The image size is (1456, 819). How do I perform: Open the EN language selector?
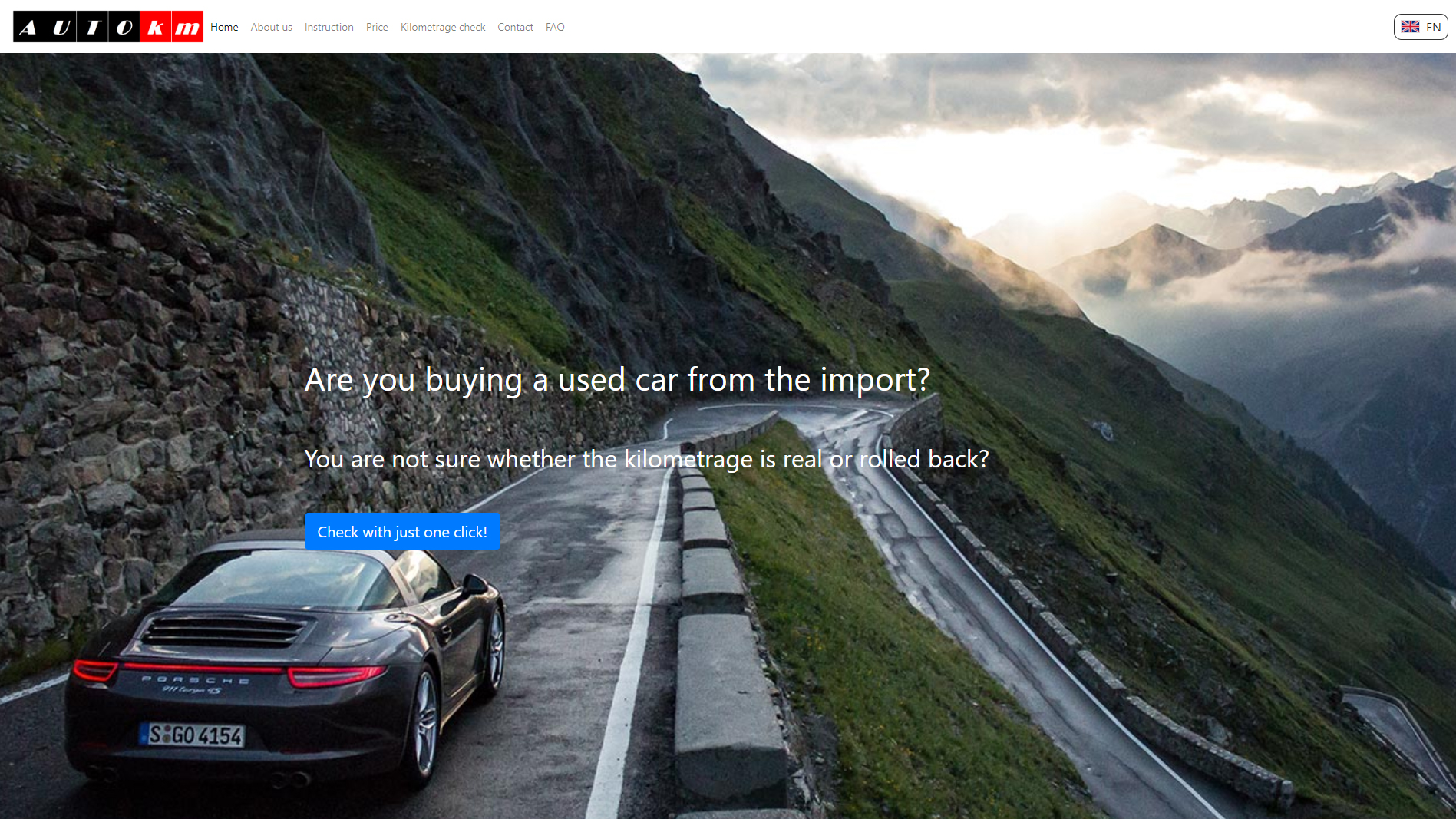tap(1421, 27)
